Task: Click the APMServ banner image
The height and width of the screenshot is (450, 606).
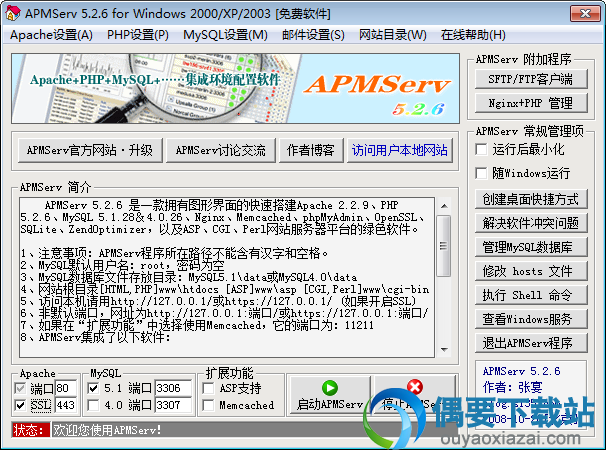Action: tap(235, 89)
